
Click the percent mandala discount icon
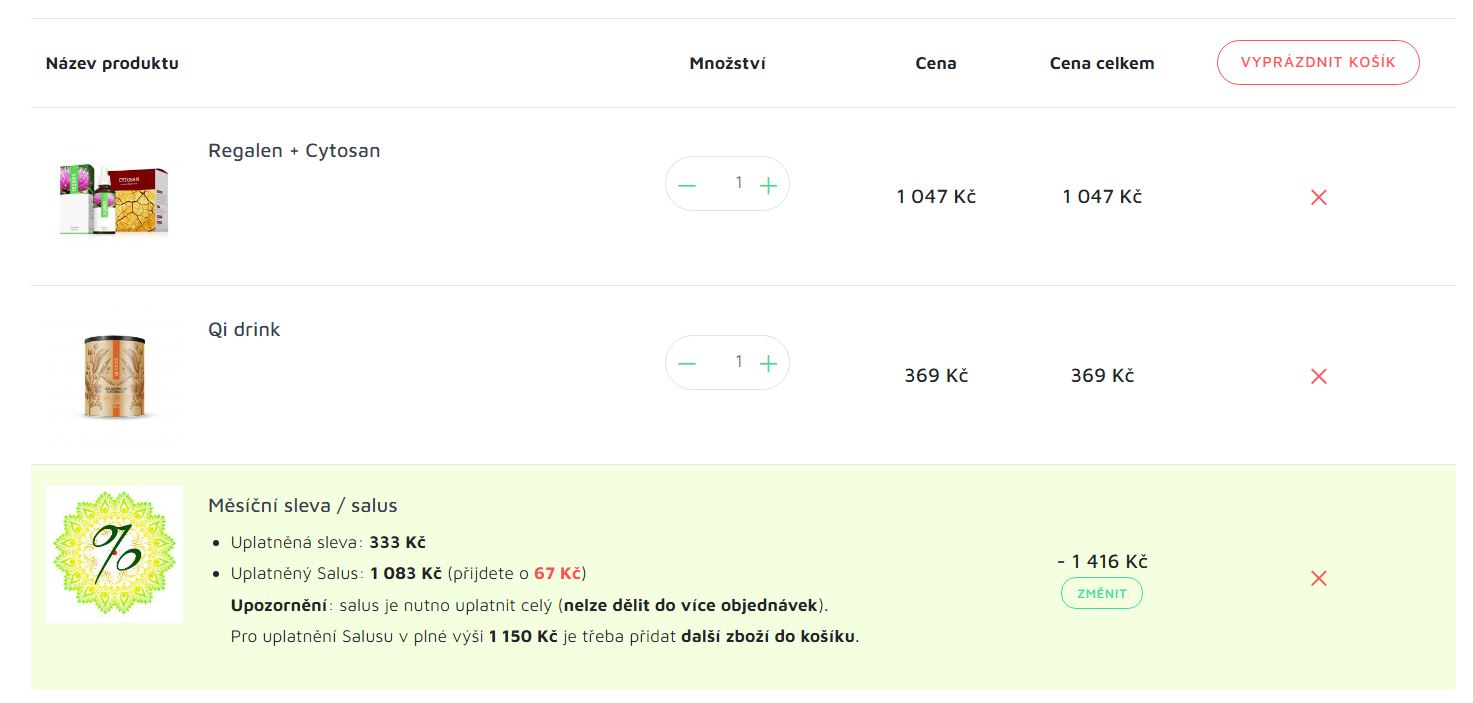[x=114, y=554]
